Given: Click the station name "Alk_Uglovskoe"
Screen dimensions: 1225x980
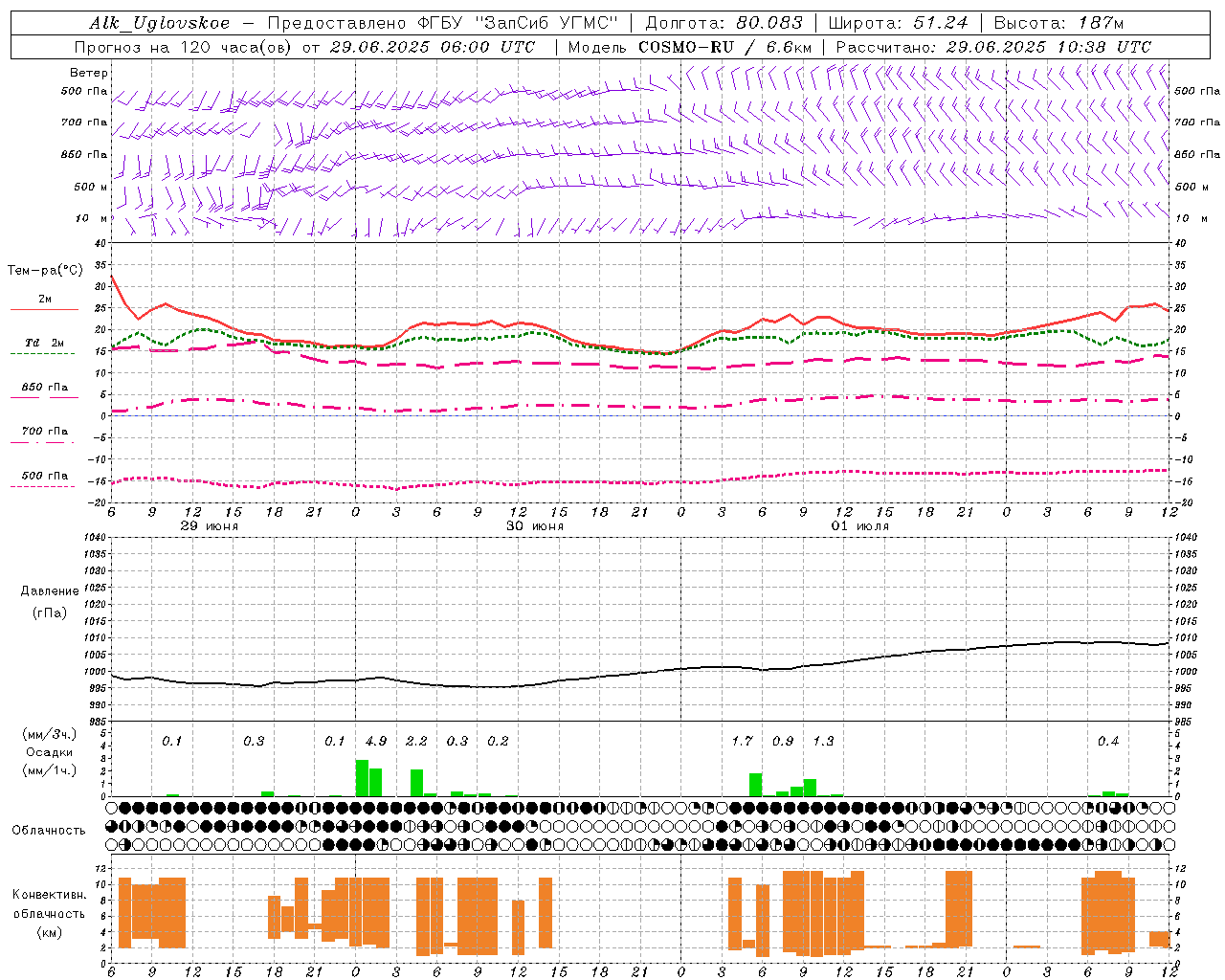Looking at the screenshot, I should [x=160, y=23].
